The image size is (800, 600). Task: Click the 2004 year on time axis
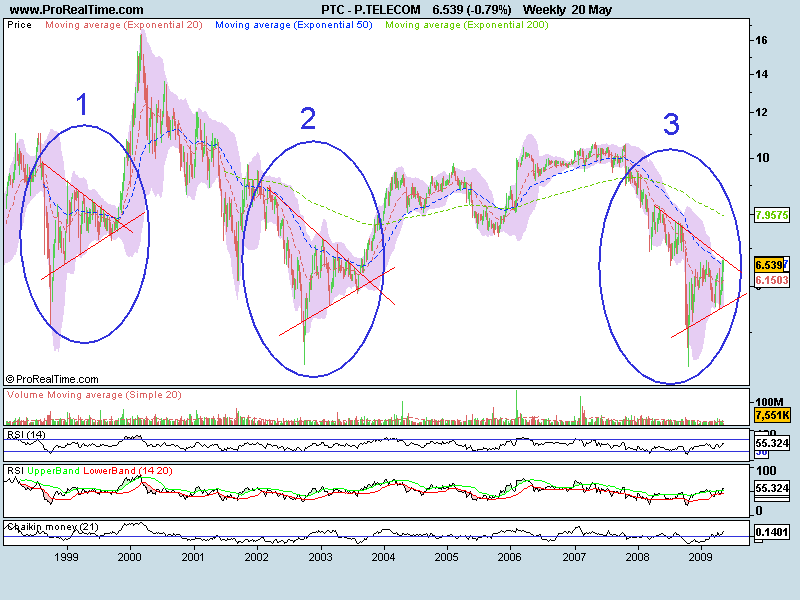click(x=383, y=557)
